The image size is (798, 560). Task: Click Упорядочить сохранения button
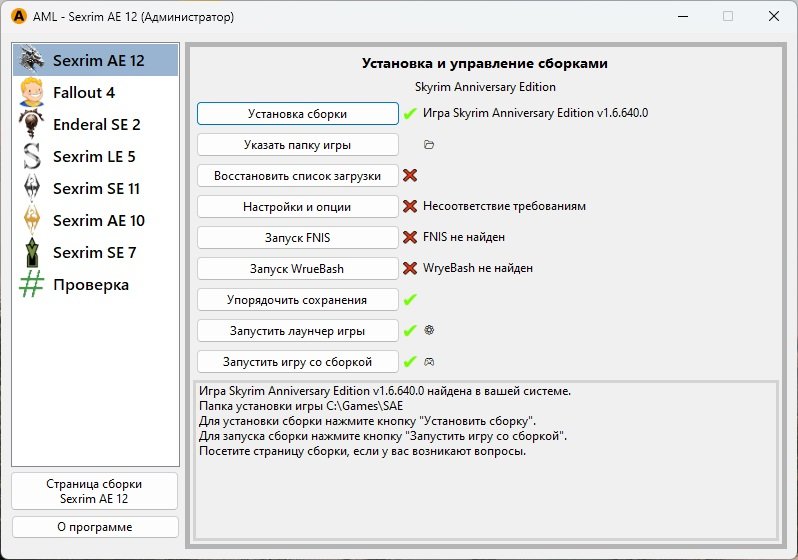point(297,300)
